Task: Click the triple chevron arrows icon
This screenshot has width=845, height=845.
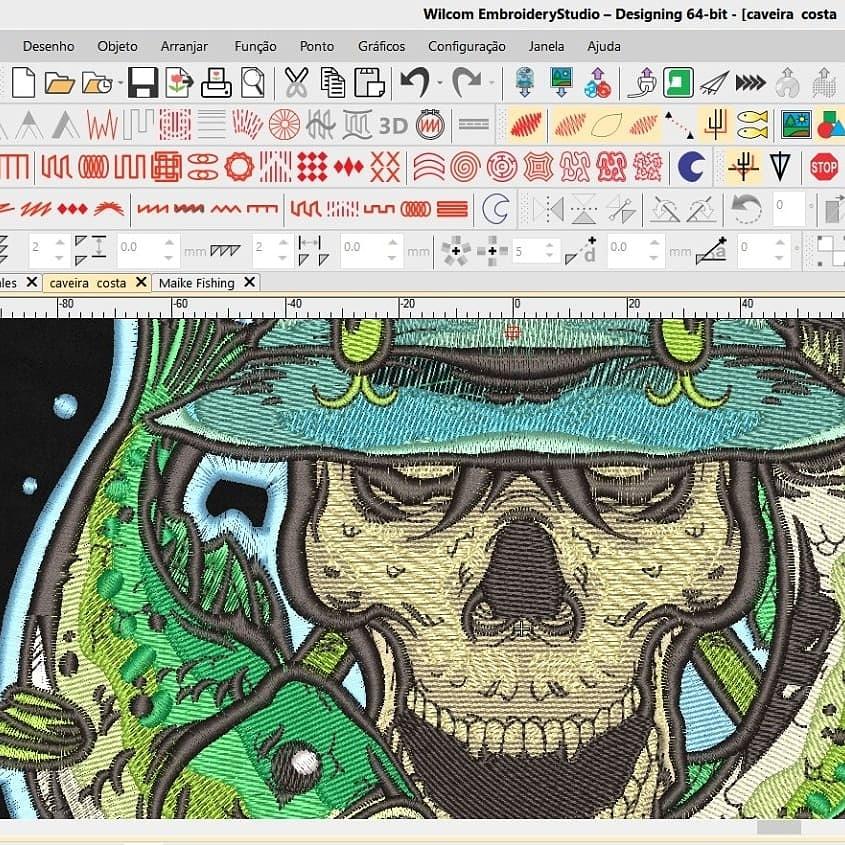Action: click(751, 82)
